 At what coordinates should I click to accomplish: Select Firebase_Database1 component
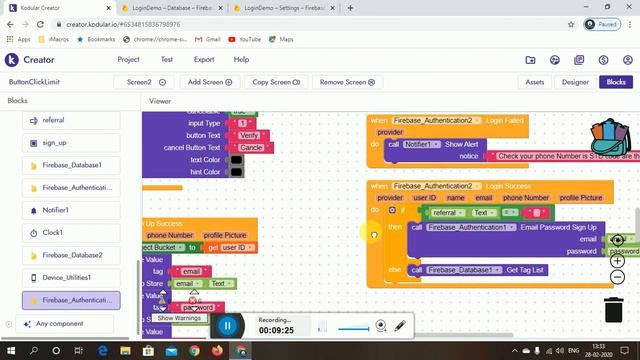(x=71, y=165)
